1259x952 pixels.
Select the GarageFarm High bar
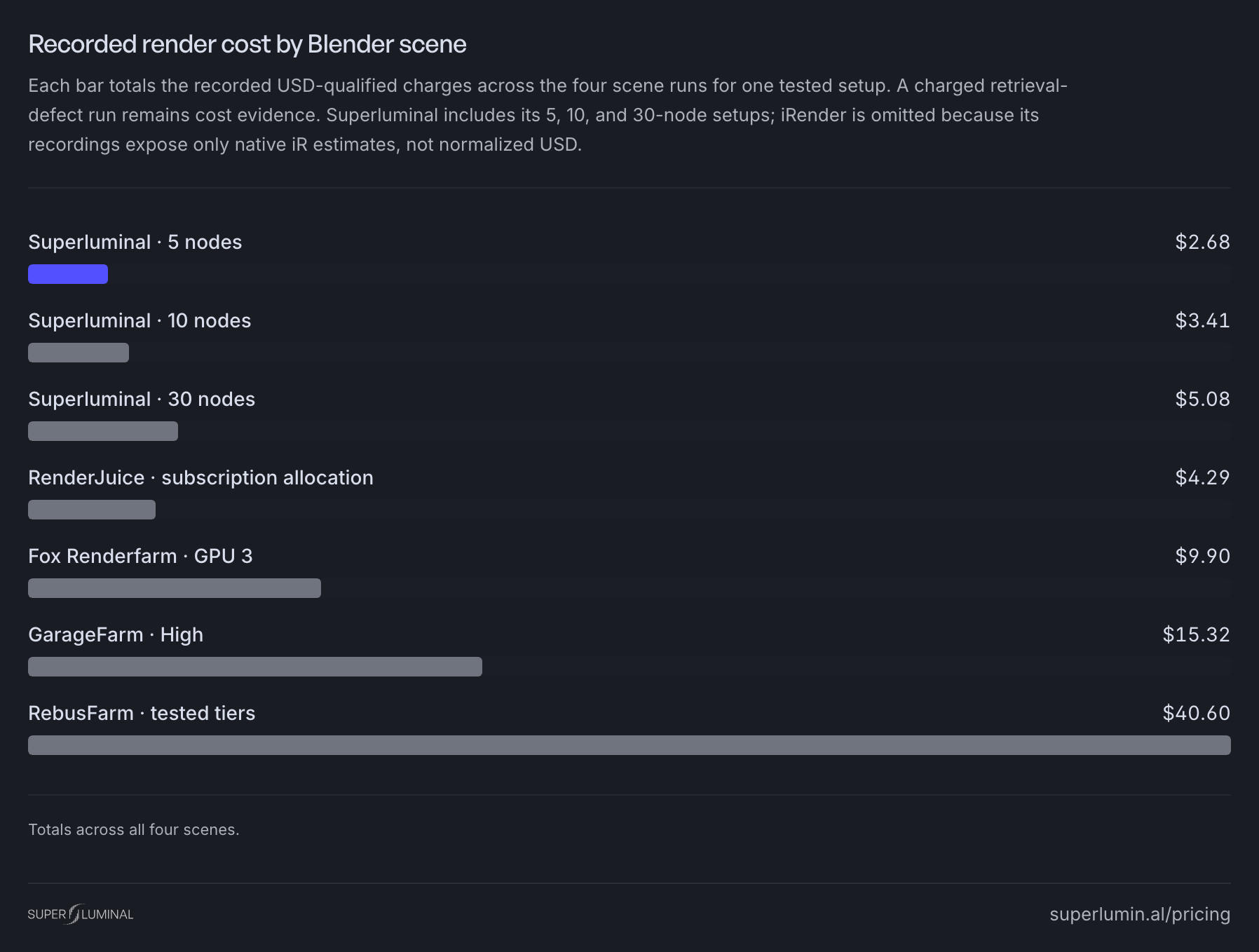pyautogui.click(x=255, y=667)
